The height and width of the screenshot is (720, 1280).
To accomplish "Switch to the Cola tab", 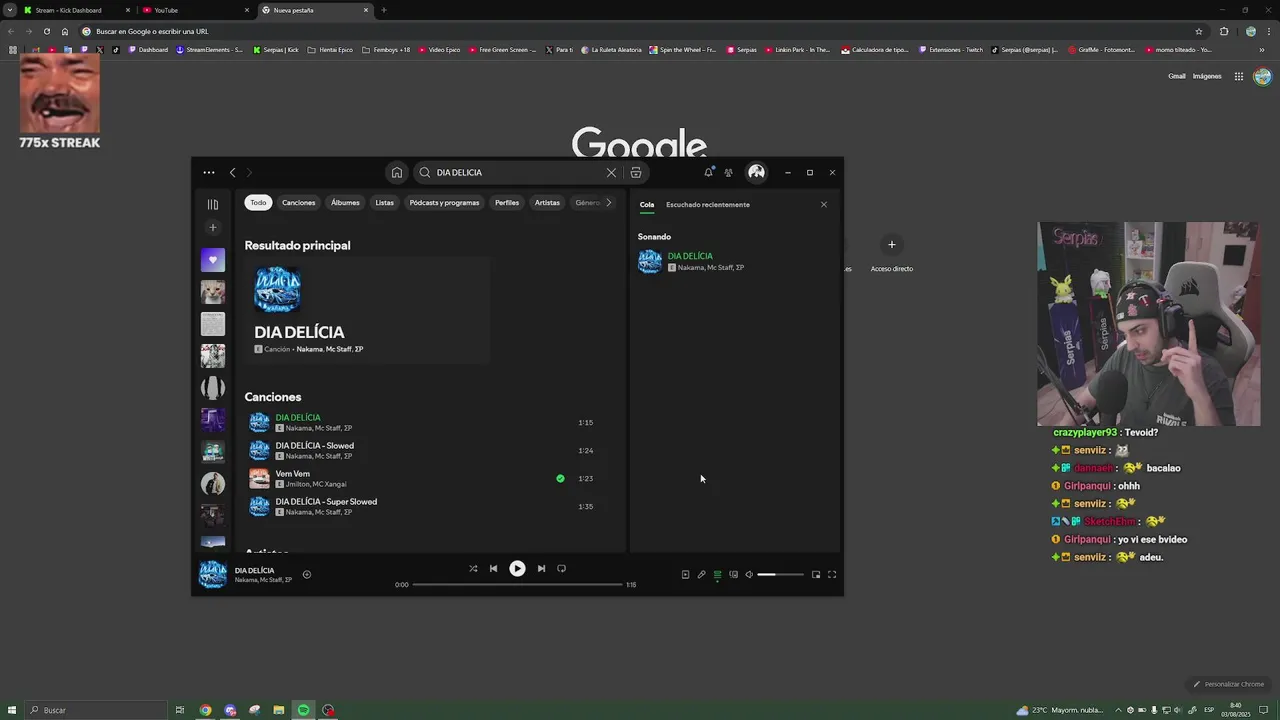I will coord(647,204).
